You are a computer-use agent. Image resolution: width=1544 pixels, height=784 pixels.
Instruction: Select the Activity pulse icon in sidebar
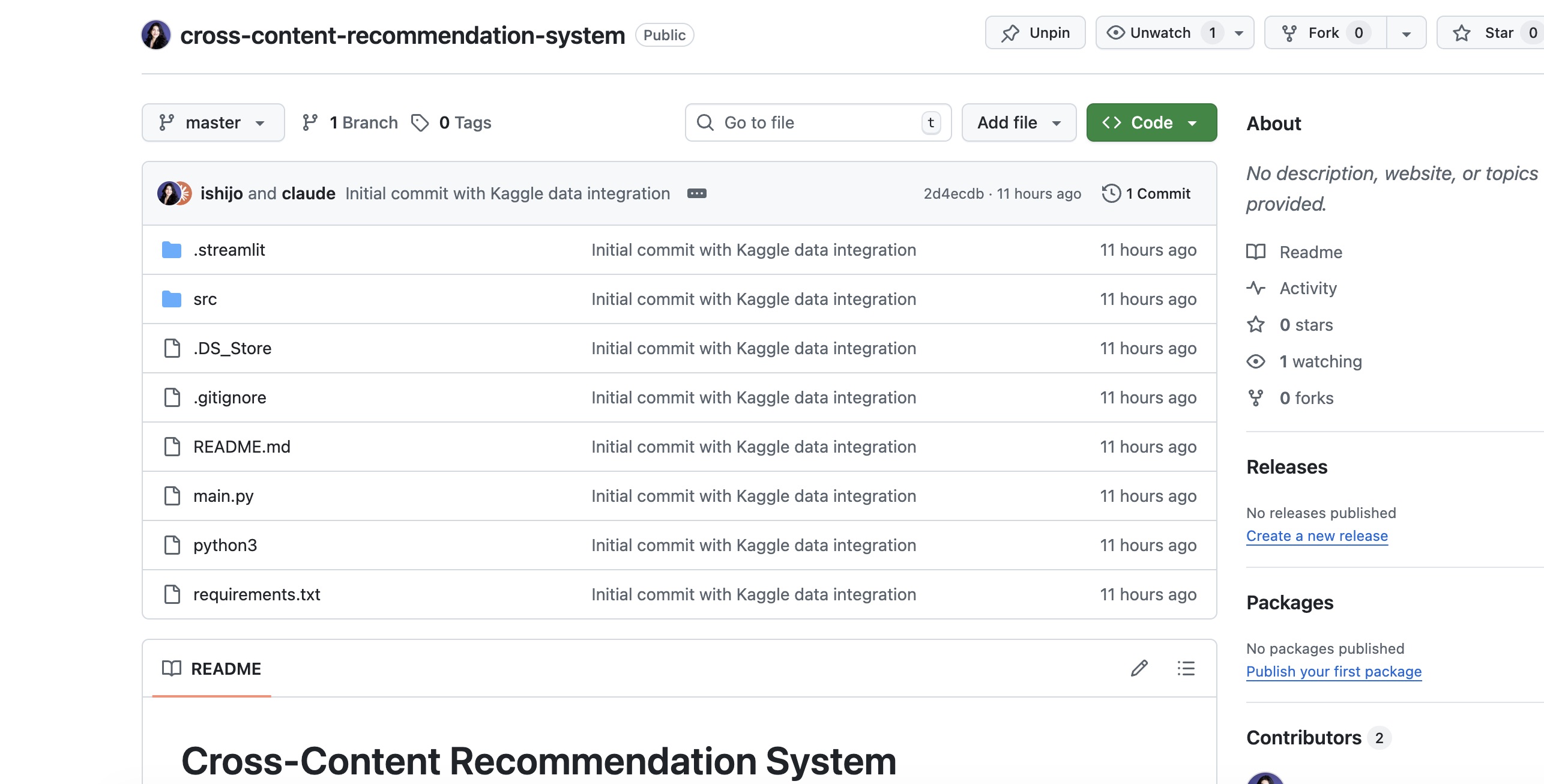point(1256,288)
